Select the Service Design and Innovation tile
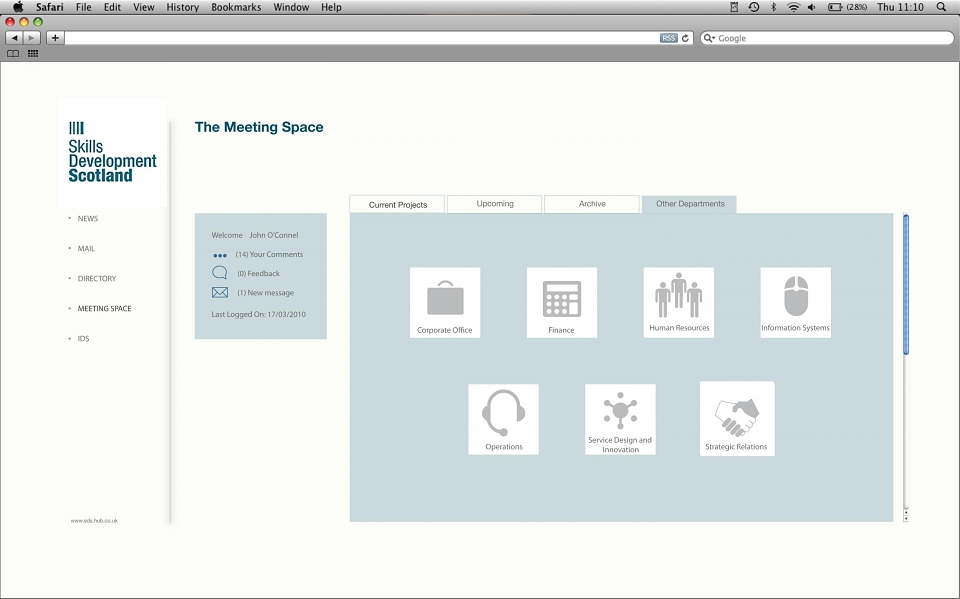Screen dimensions: 960x599 coord(620,419)
